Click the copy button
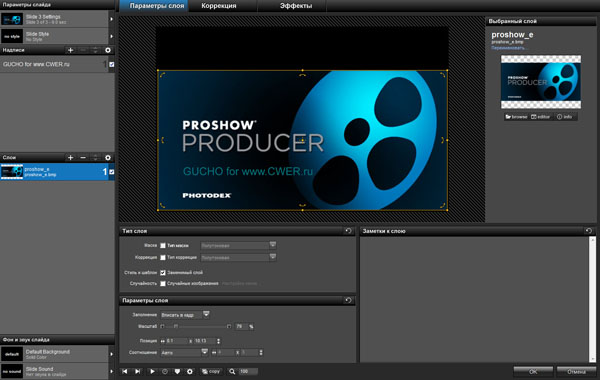600x380 pixels. (x=211, y=371)
